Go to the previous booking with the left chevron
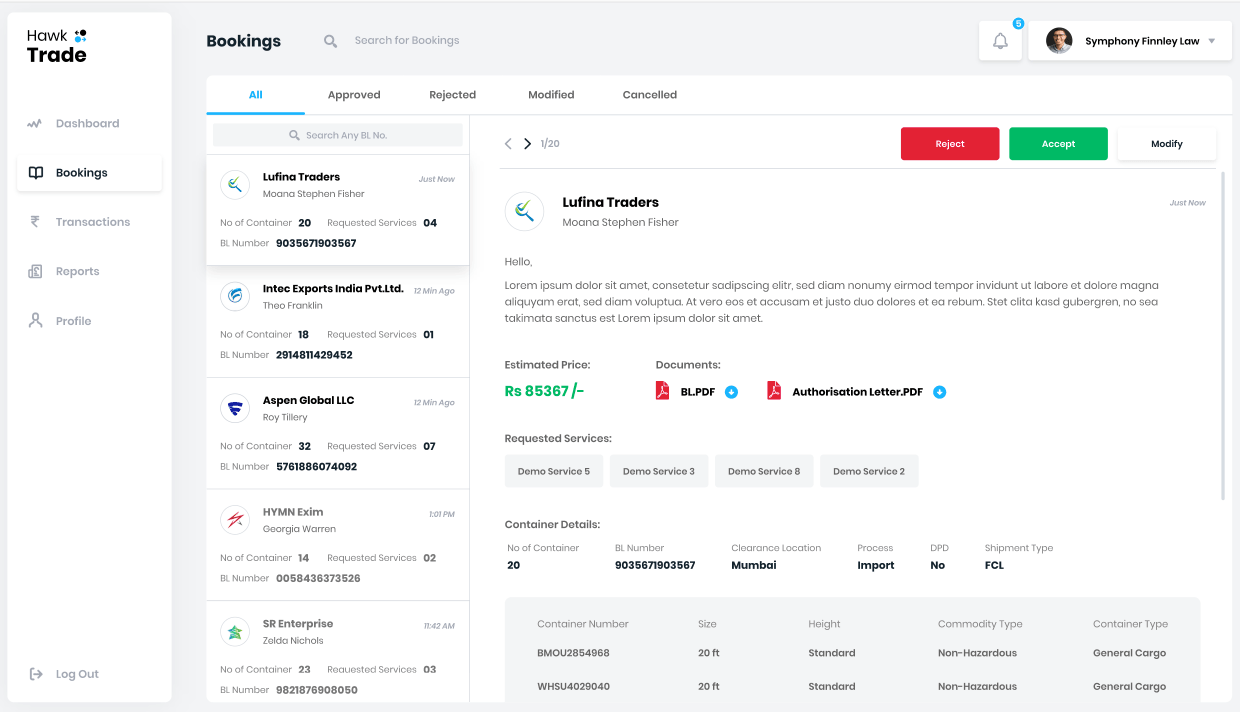The height and width of the screenshot is (712, 1240). click(x=508, y=144)
